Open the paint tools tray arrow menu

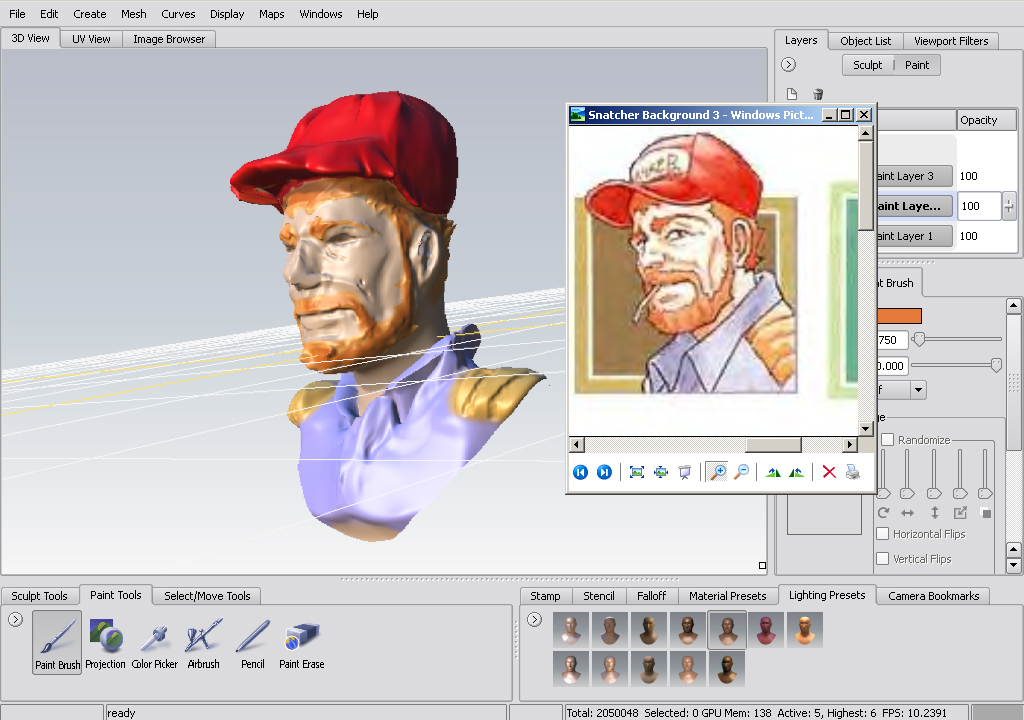tap(15, 620)
